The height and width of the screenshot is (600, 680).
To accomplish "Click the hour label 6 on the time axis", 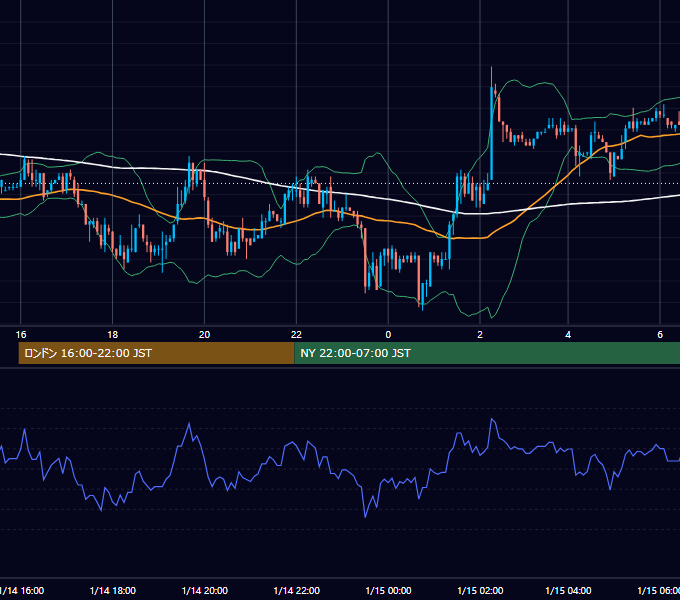I will pos(660,335).
